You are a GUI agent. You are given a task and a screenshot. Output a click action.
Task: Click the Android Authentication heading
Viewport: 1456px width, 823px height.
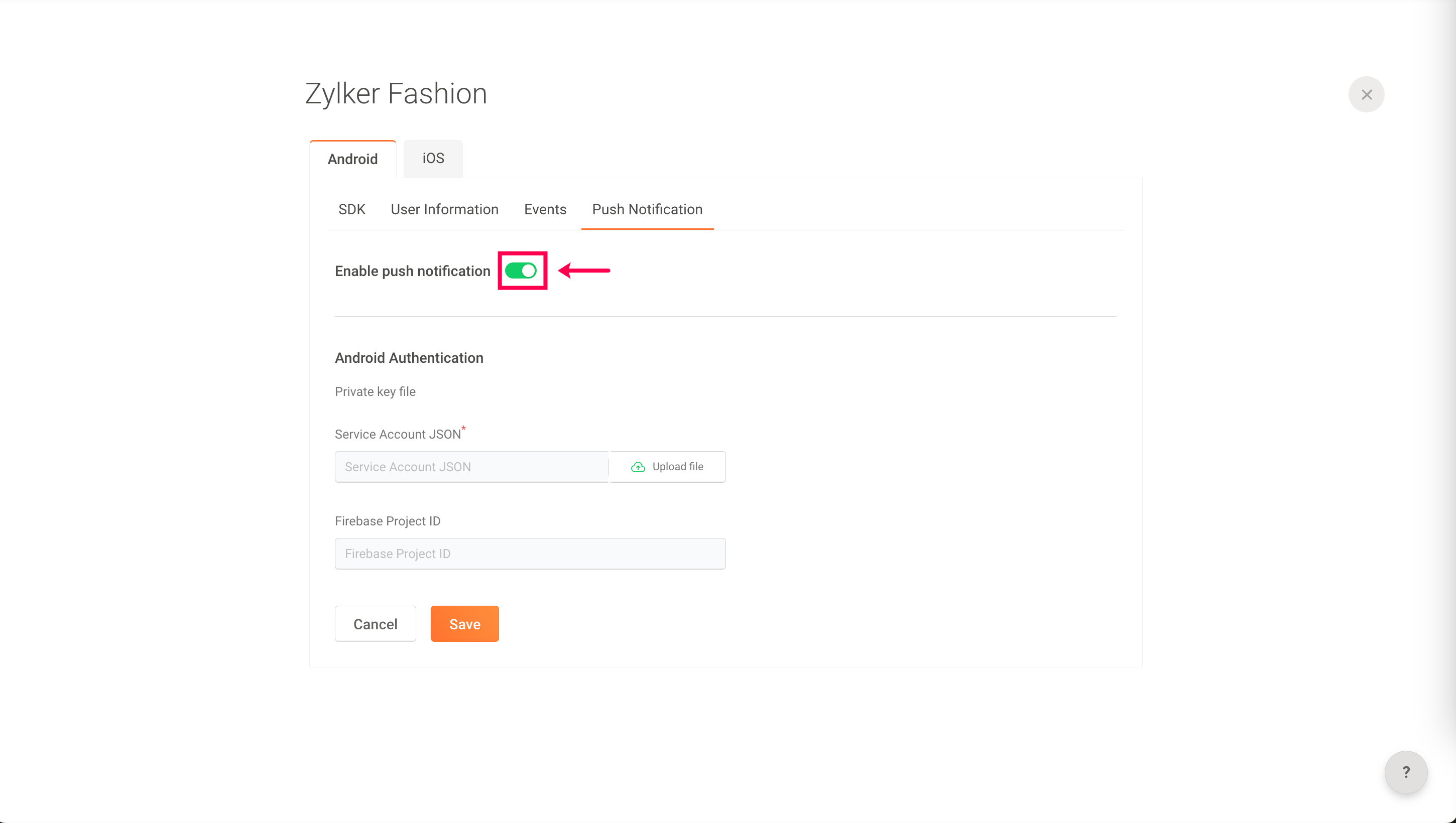coord(409,358)
